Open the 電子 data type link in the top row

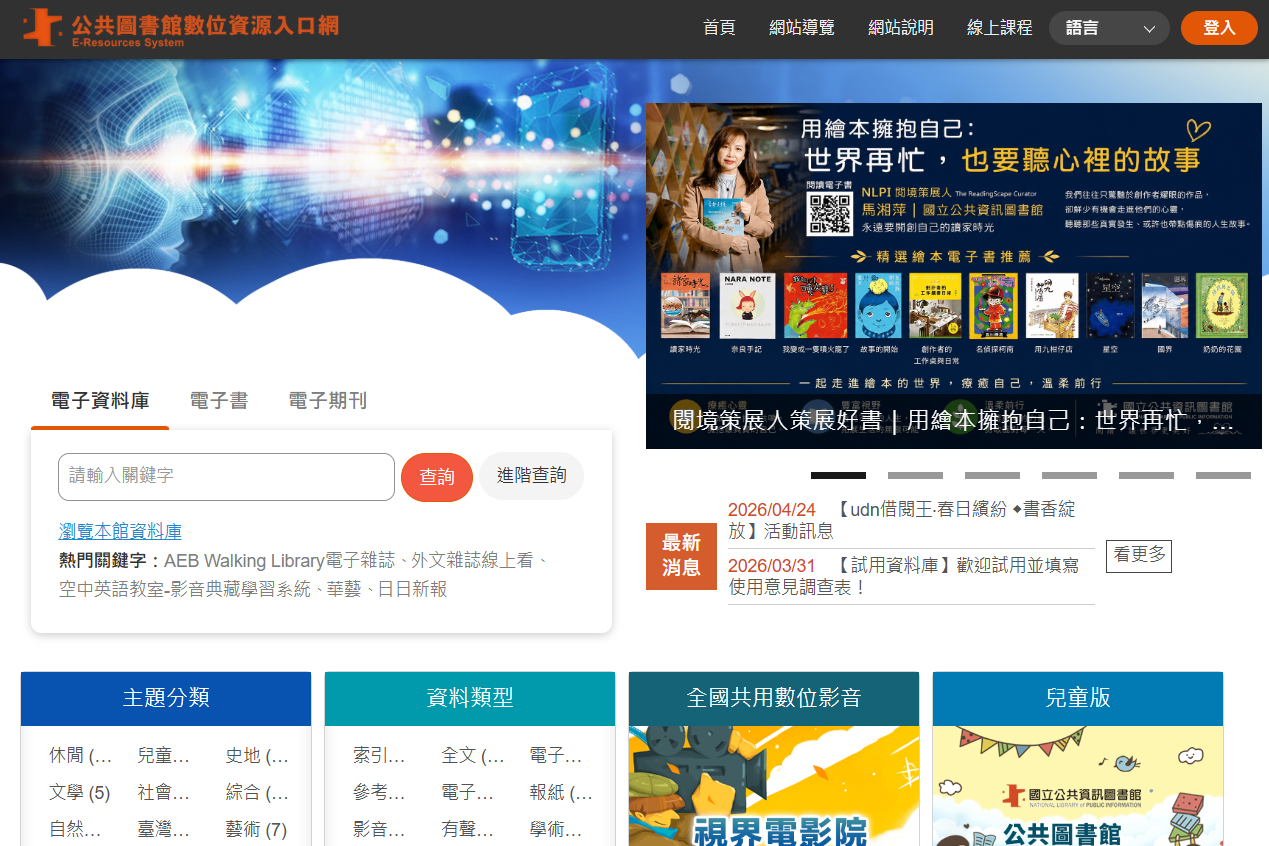click(x=556, y=756)
